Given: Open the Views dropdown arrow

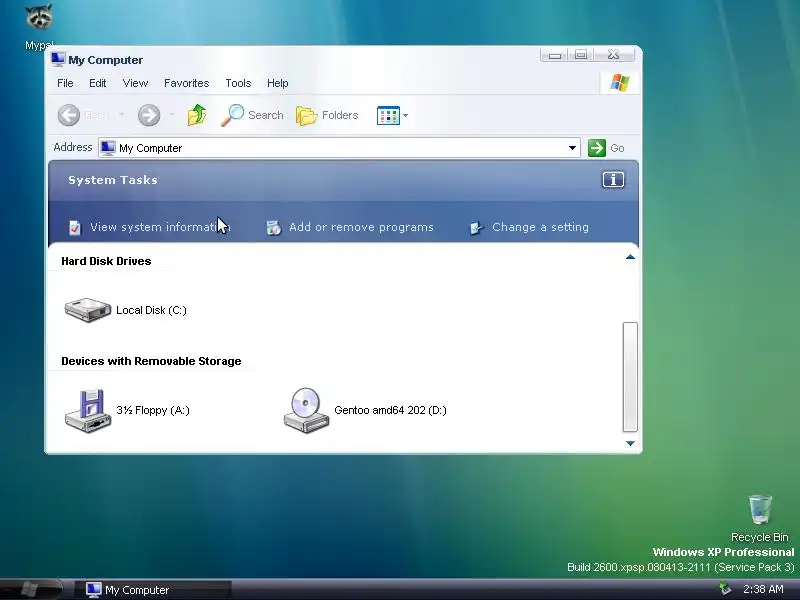Looking at the screenshot, I should [x=406, y=115].
